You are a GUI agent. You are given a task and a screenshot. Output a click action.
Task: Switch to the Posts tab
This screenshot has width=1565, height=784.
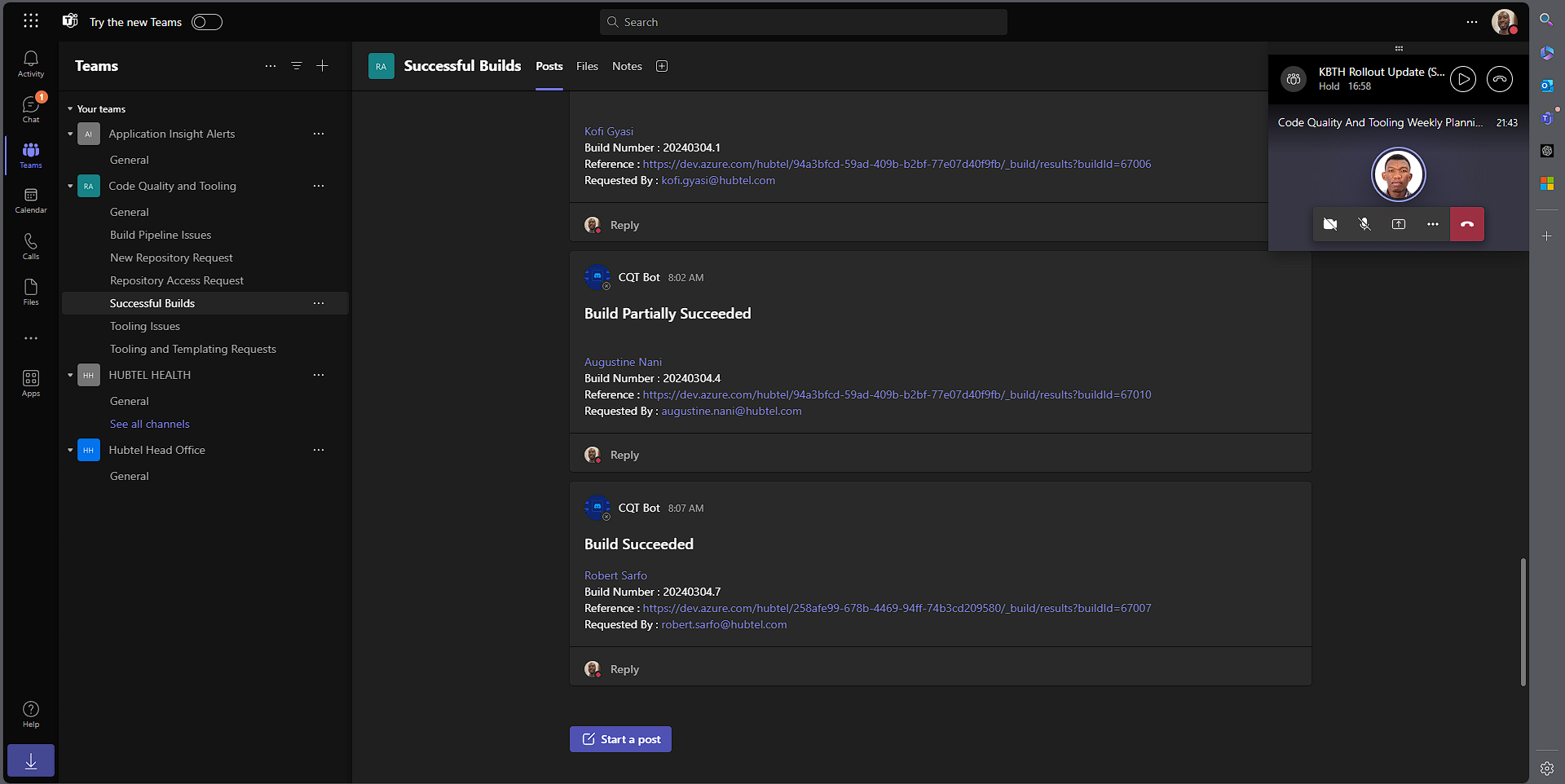pos(549,66)
